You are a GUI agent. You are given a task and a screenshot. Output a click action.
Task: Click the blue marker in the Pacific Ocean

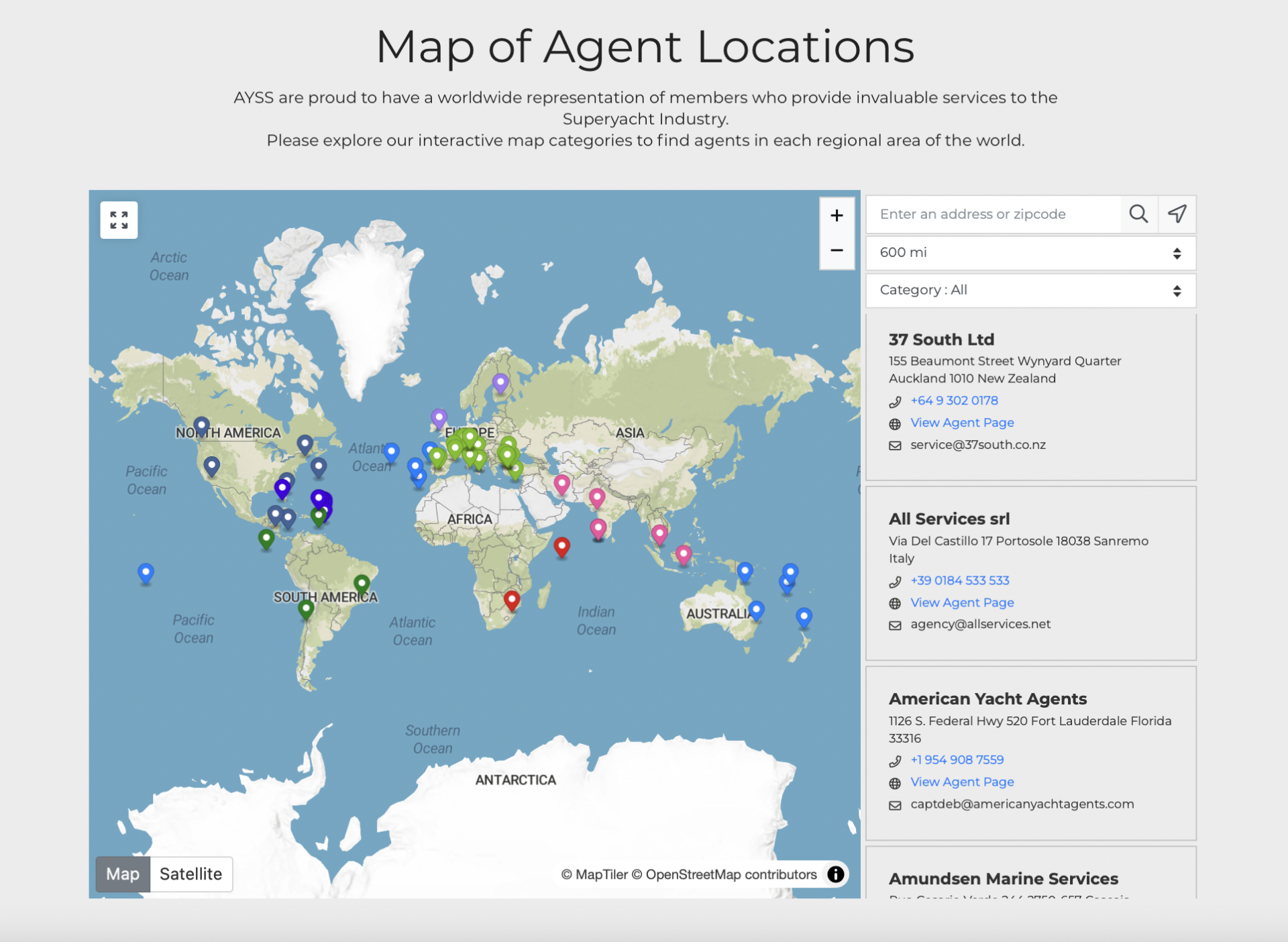coord(146,572)
